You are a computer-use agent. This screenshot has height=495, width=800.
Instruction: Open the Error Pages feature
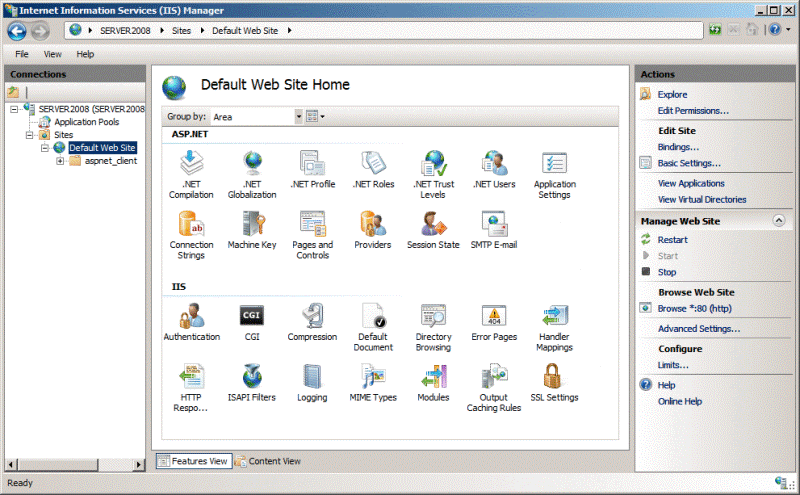coord(494,322)
